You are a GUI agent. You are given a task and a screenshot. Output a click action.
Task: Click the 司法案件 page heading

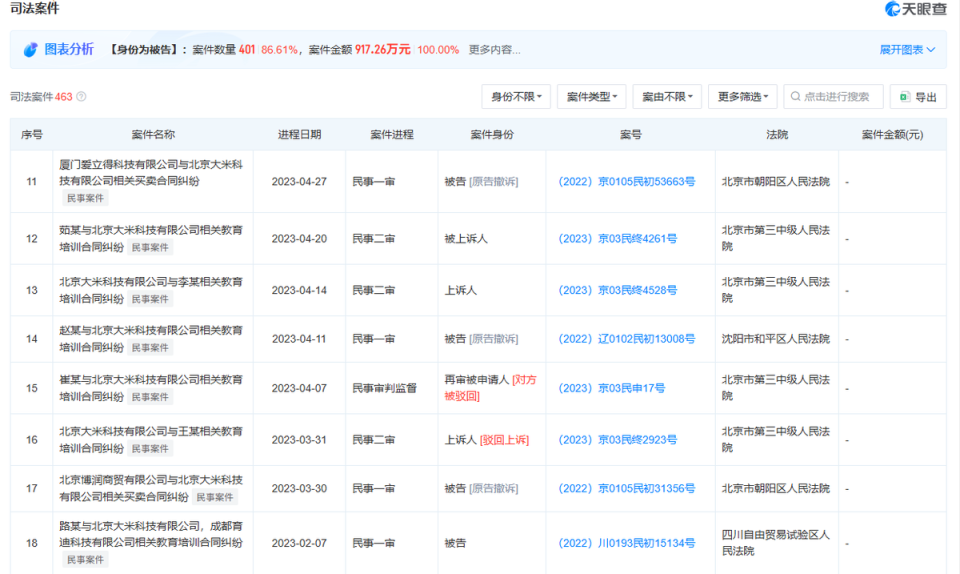tap(34, 9)
